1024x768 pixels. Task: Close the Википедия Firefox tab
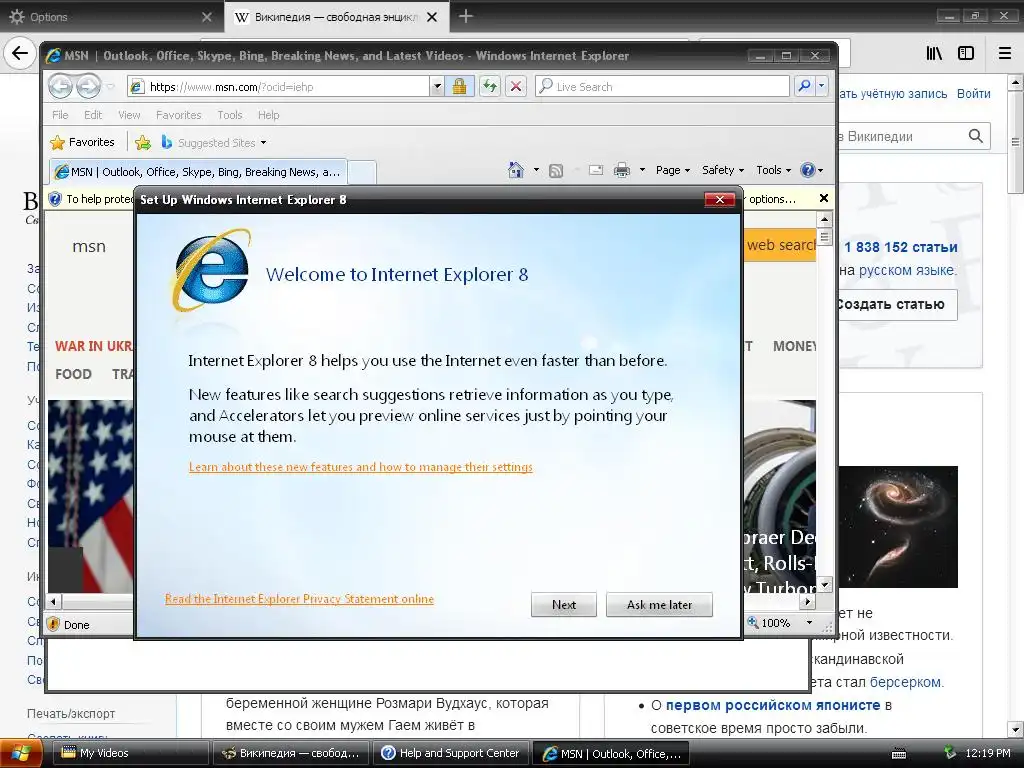point(432,17)
